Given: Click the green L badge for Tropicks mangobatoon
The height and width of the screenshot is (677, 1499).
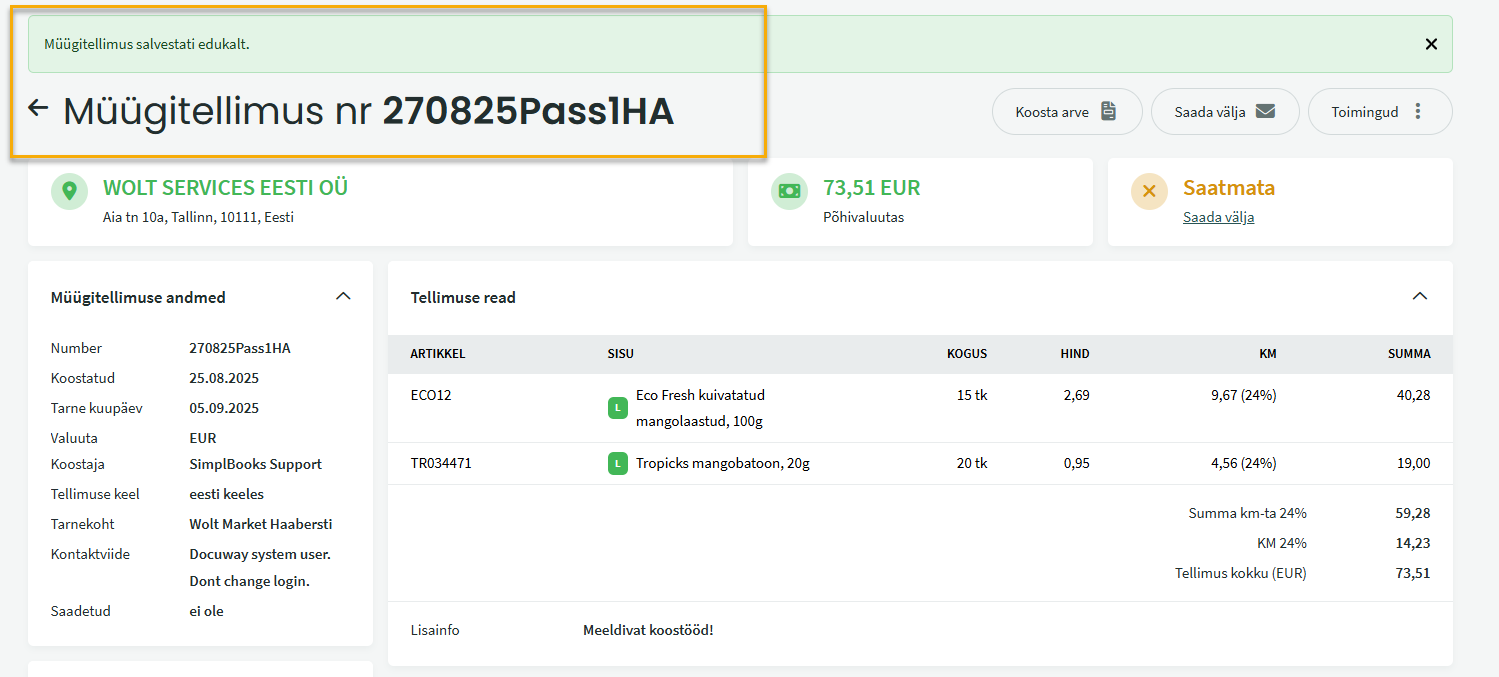Looking at the screenshot, I should pos(618,464).
